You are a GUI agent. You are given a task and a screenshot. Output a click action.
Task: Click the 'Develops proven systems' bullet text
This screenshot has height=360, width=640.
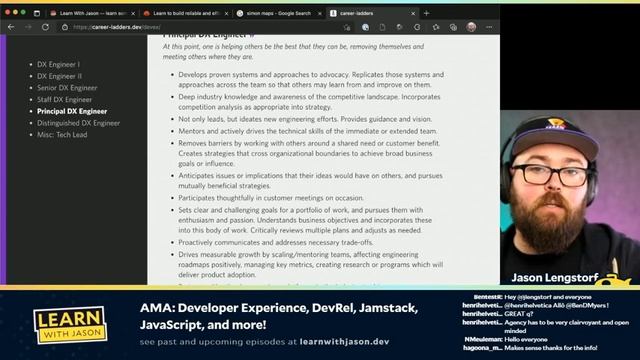coord(311,80)
